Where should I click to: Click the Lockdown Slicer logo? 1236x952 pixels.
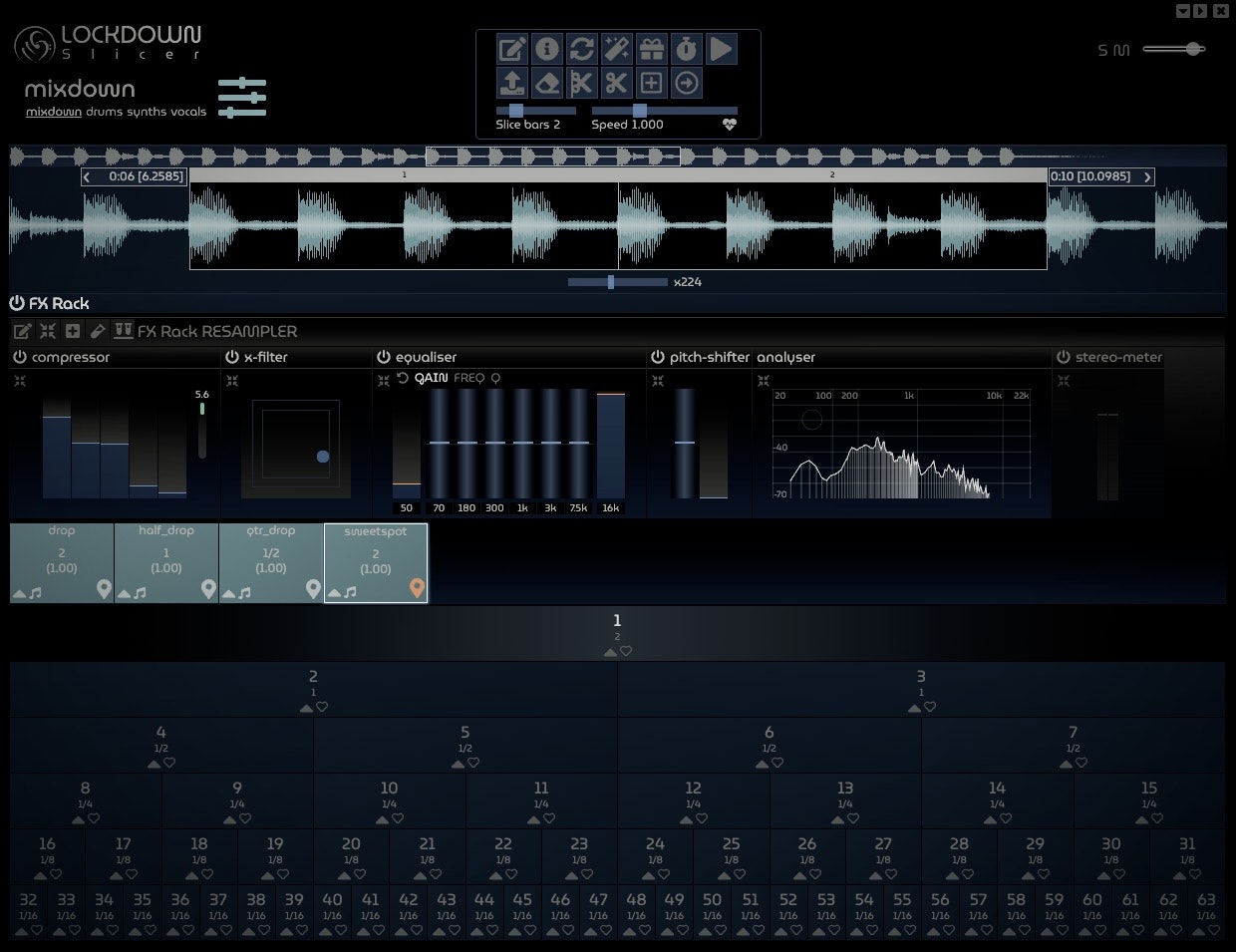click(108, 43)
